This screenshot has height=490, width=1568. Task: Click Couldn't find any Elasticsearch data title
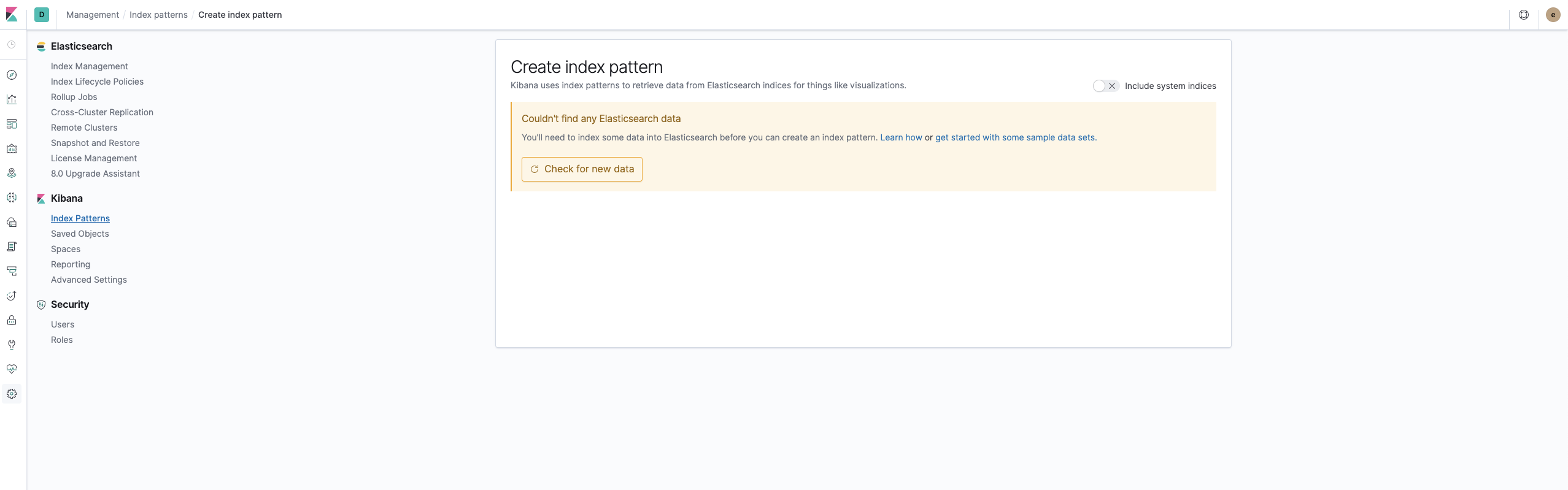pos(601,118)
